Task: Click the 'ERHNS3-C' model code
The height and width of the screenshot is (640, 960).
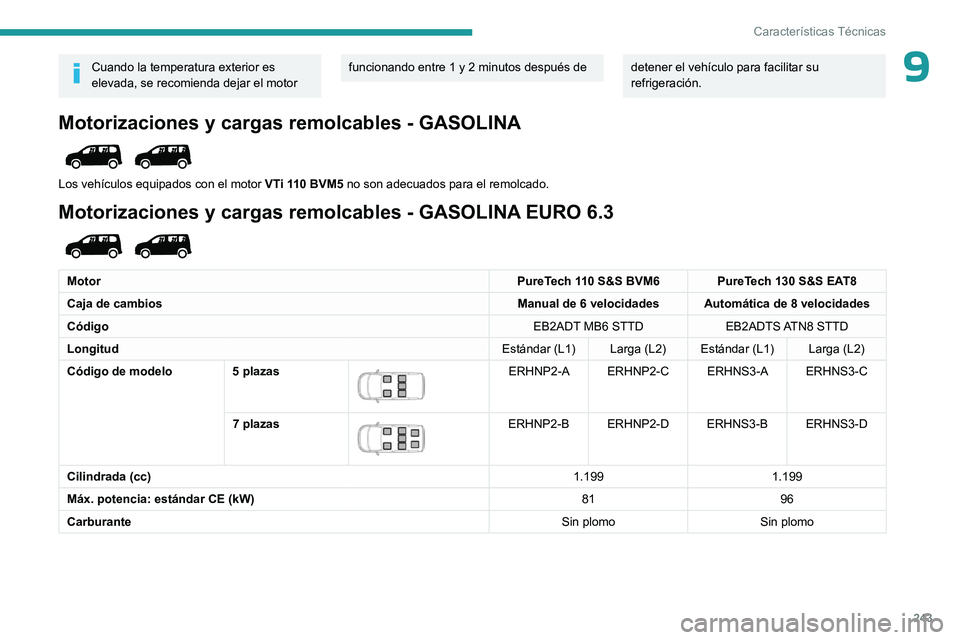Action: point(836,371)
